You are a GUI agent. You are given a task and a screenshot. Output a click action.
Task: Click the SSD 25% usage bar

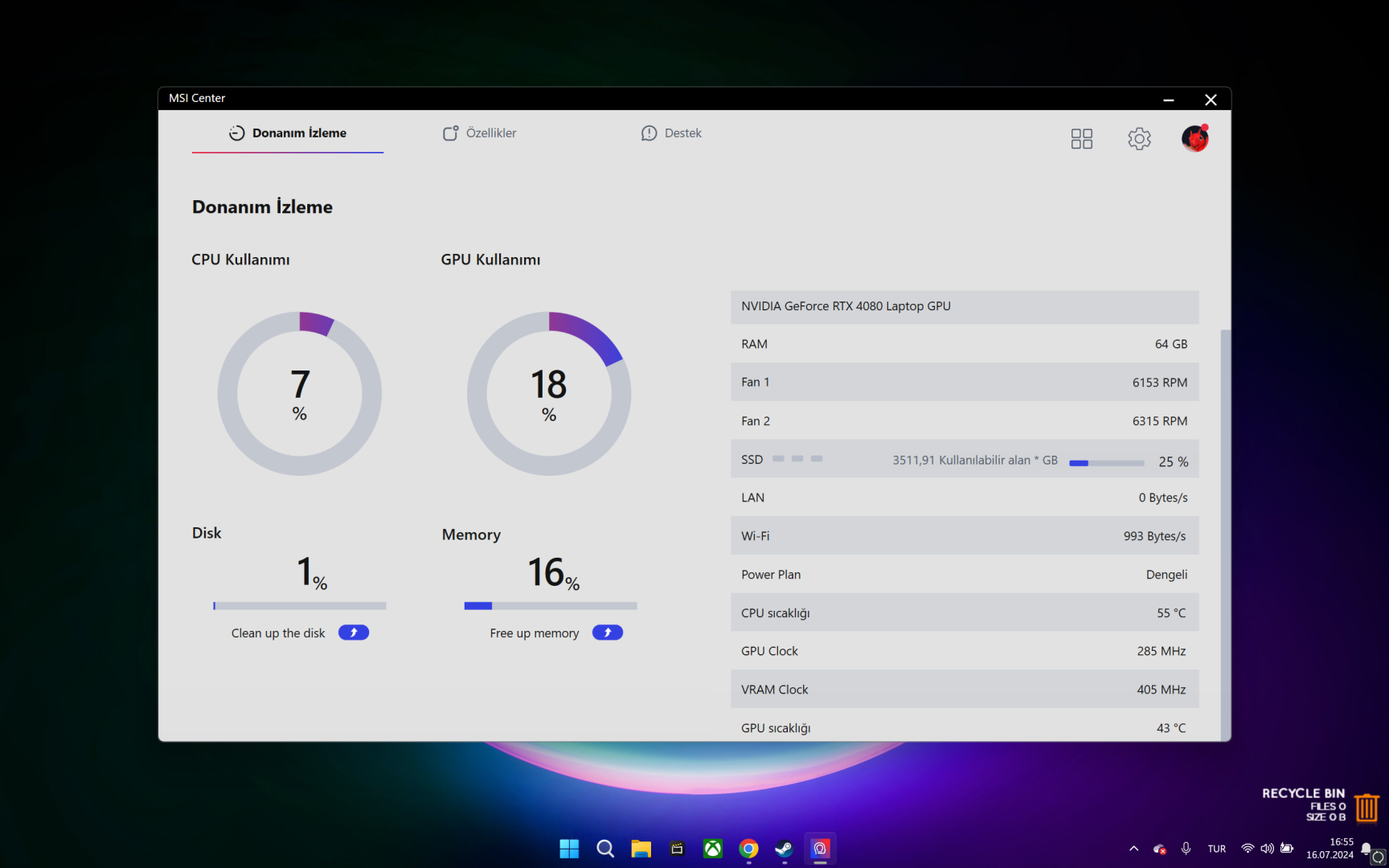1107,463
